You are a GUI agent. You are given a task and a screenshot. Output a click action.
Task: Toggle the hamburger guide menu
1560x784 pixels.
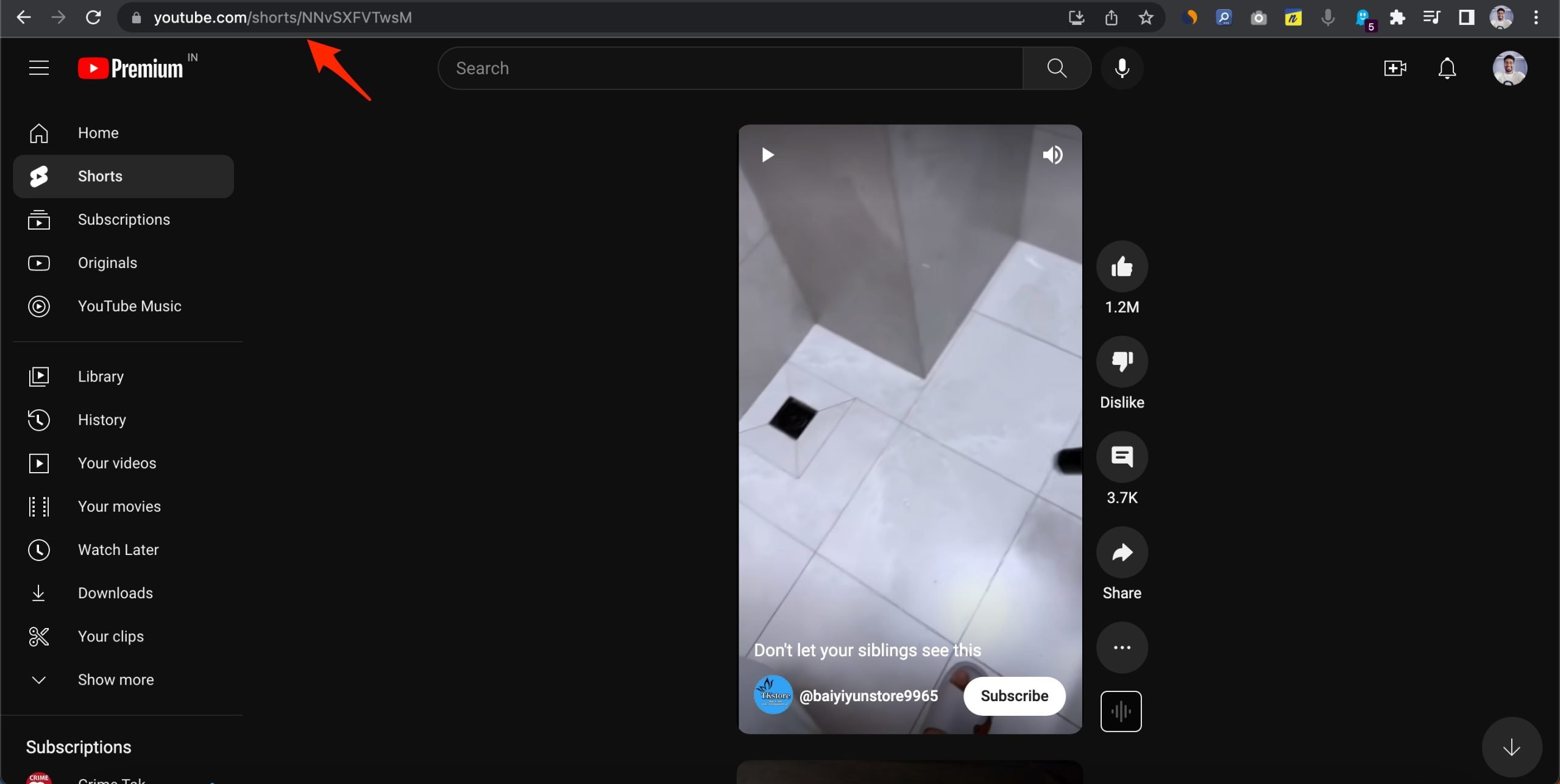pyautogui.click(x=39, y=68)
